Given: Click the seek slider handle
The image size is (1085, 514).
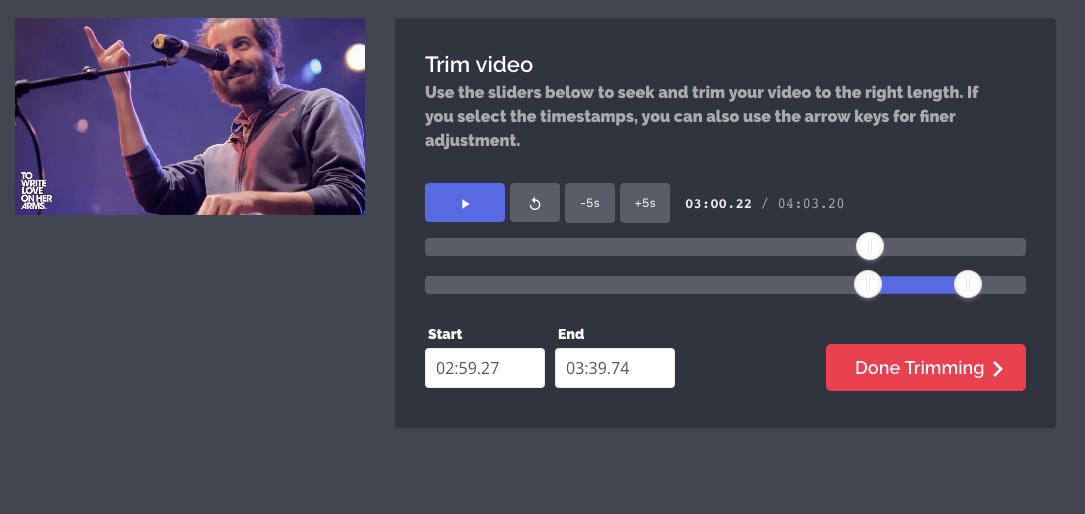Looking at the screenshot, I should click(869, 246).
